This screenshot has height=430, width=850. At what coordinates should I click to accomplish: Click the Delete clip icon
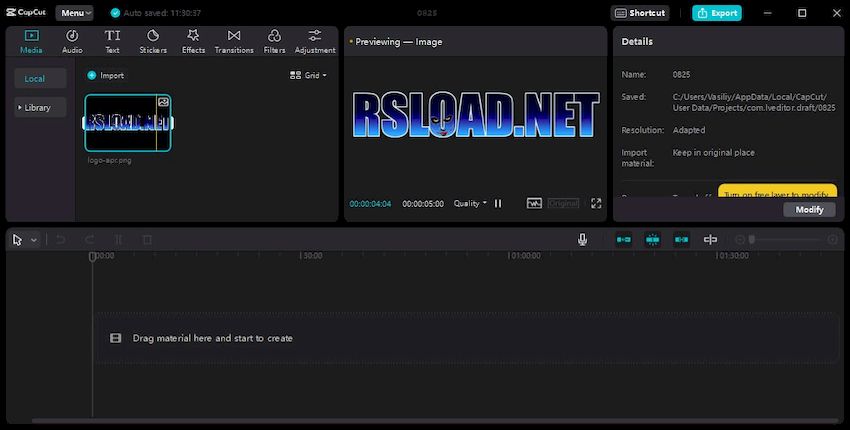click(x=147, y=240)
